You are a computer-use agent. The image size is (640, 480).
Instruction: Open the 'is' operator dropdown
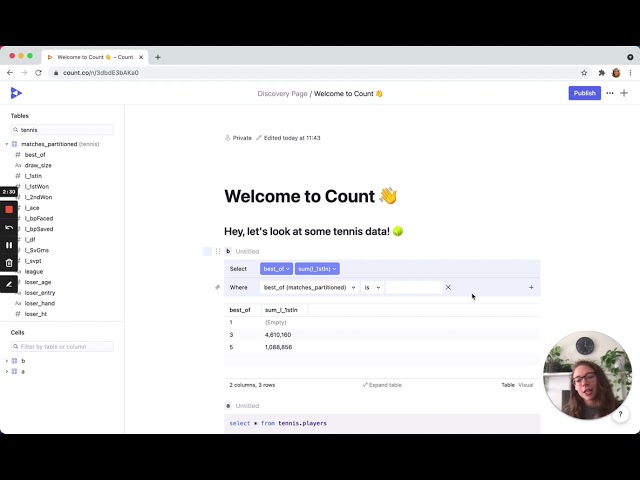tap(372, 287)
